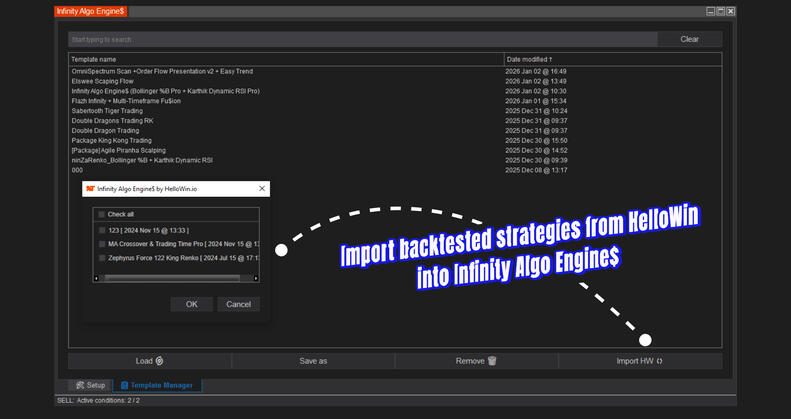Clear the template search field
The image size is (791, 419).
[x=689, y=39]
